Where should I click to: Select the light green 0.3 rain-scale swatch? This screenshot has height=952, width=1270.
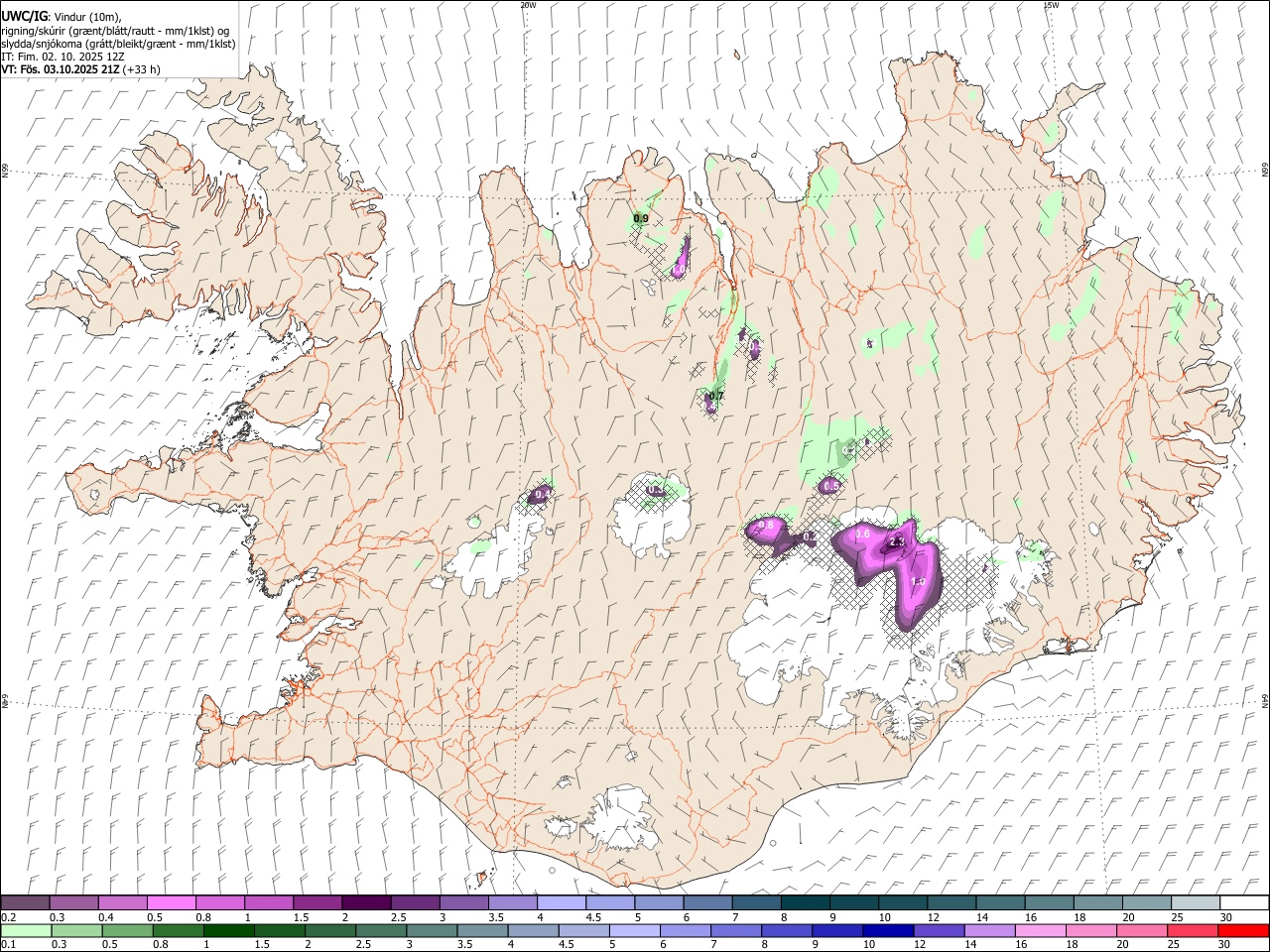77,930
